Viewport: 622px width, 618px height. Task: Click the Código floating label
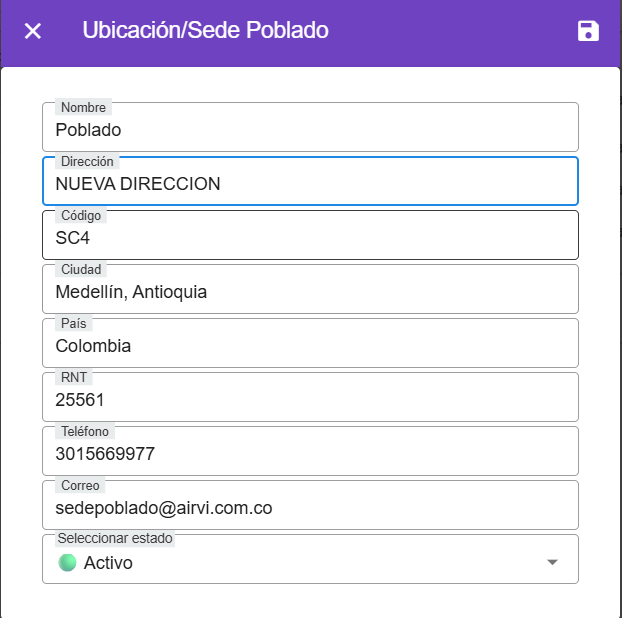click(x=81, y=215)
